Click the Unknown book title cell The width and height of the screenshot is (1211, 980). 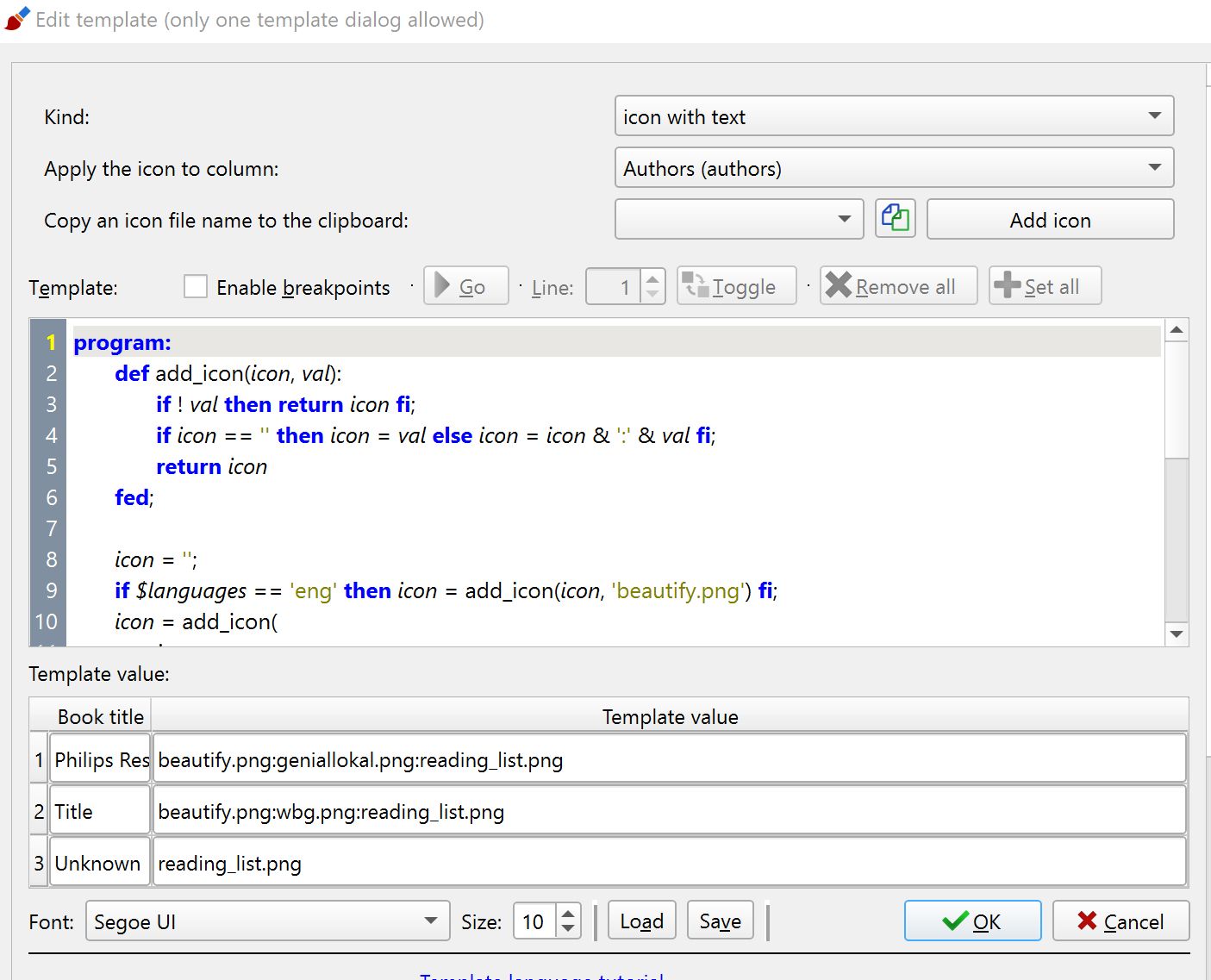101,863
